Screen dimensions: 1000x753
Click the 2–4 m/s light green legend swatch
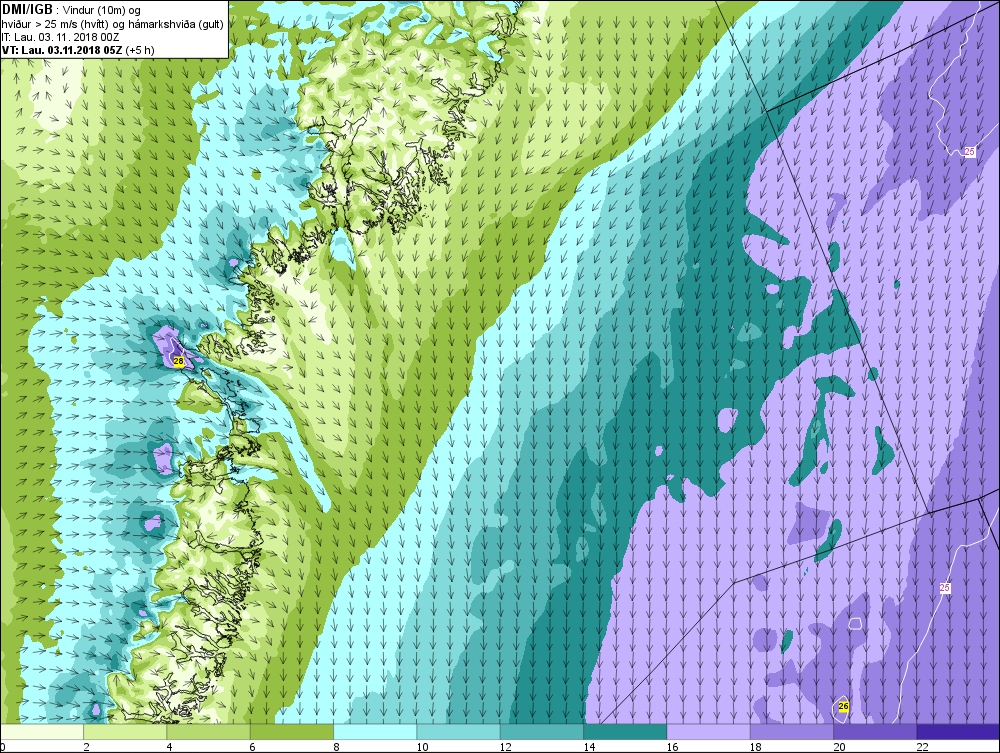point(126,731)
